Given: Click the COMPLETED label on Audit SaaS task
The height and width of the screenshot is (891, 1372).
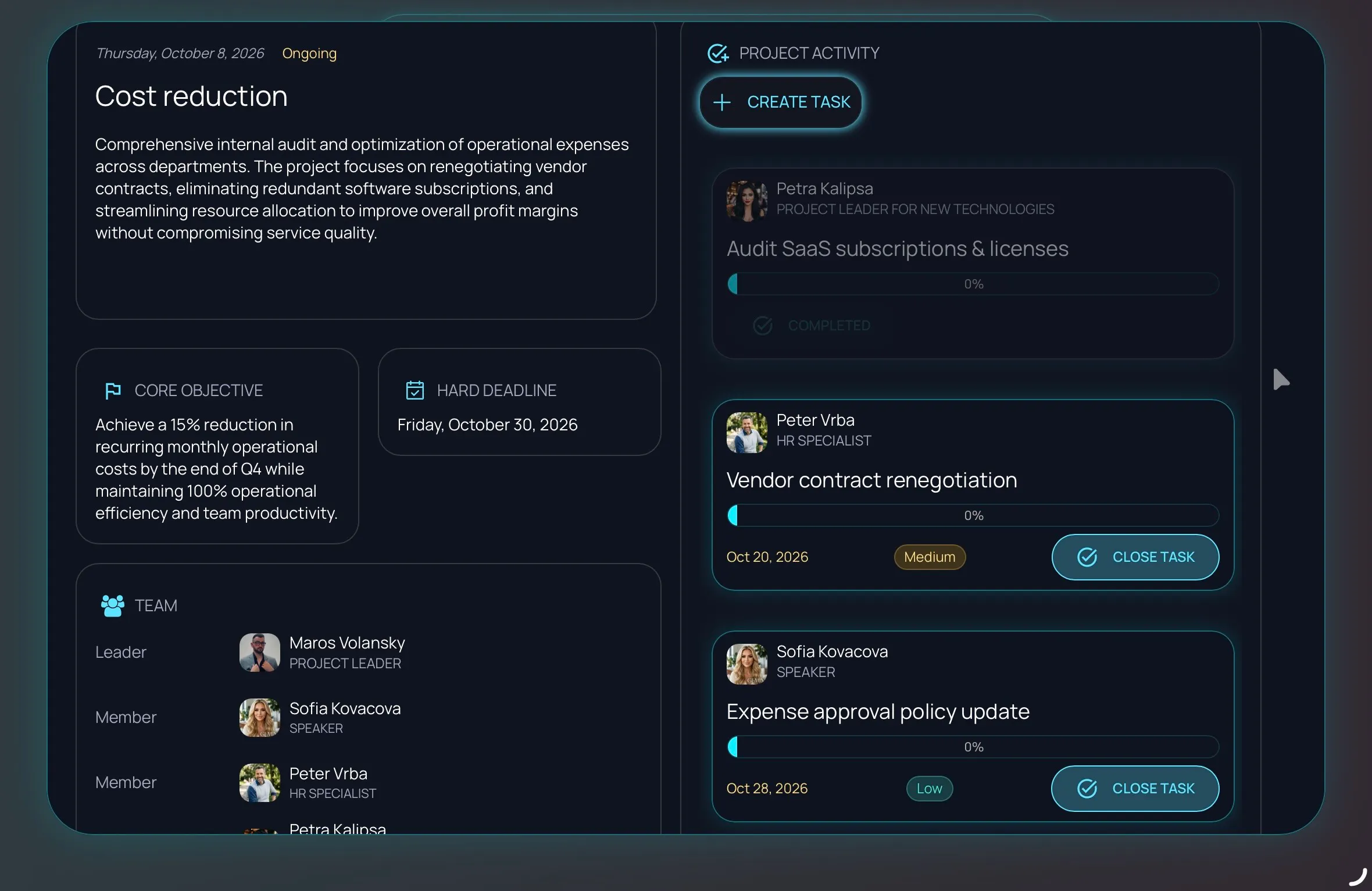Looking at the screenshot, I should click(829, 326).
